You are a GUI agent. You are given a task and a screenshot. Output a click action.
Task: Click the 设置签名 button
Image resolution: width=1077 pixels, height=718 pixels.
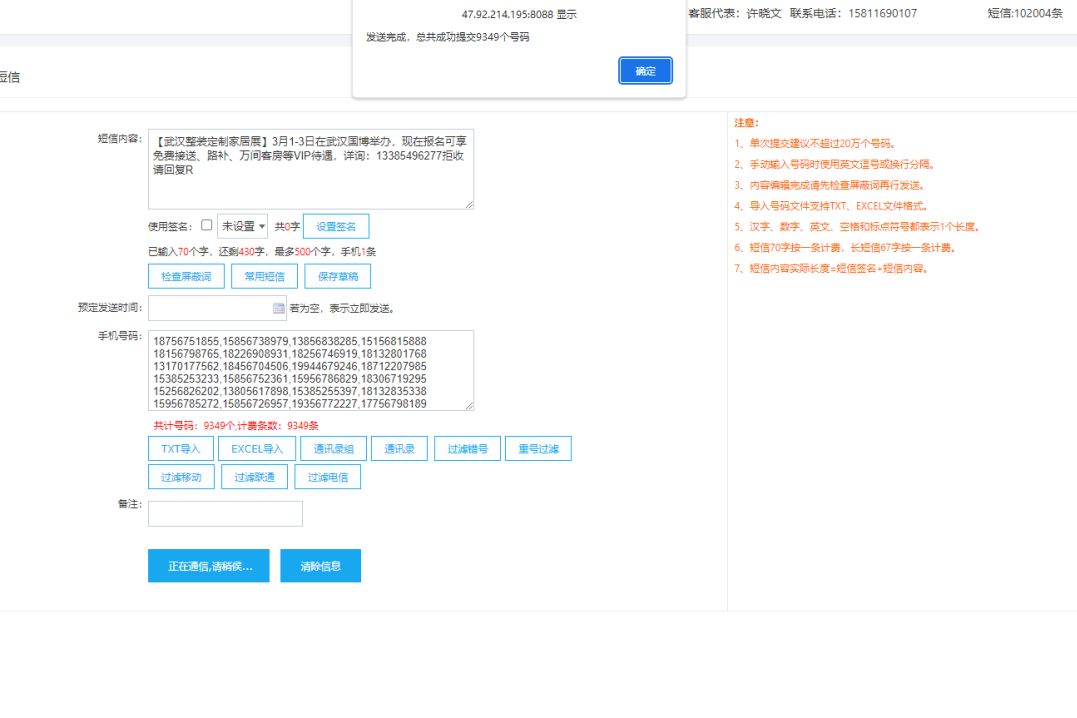(x=336, y=227)
